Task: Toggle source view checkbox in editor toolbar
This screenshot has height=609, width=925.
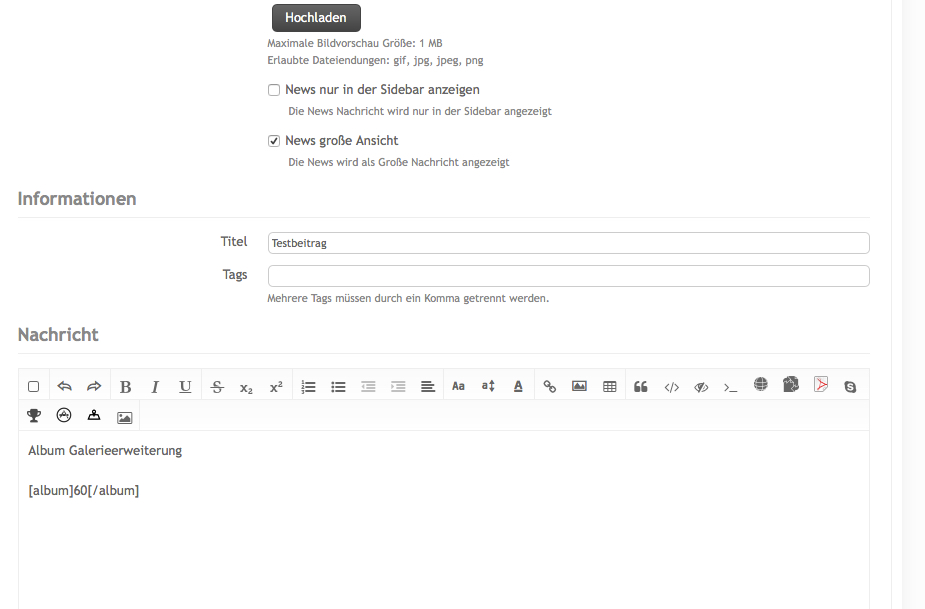Action: [34, 386]
